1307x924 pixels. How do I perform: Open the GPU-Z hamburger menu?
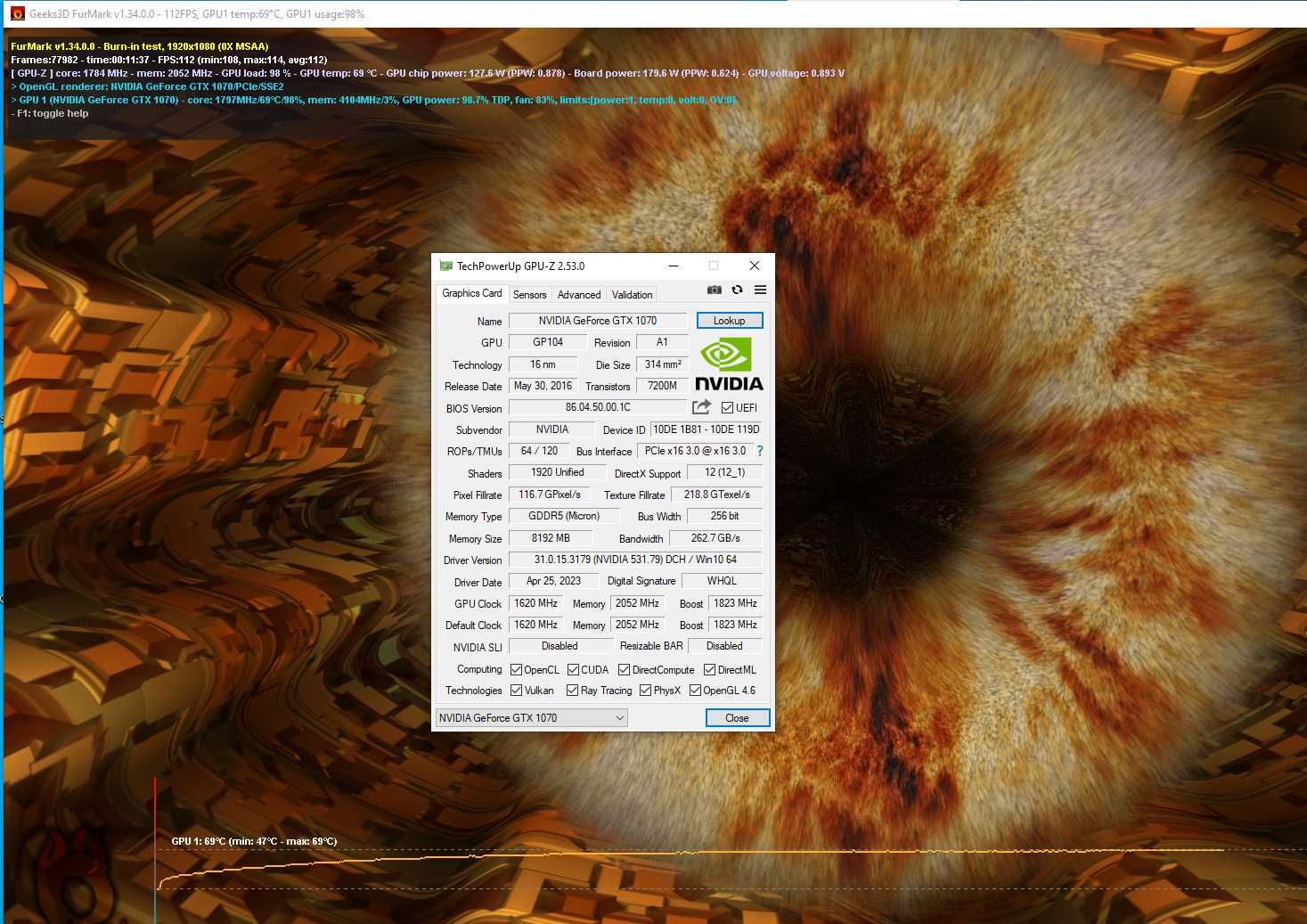pyautogui.click(x=760, y=290)
